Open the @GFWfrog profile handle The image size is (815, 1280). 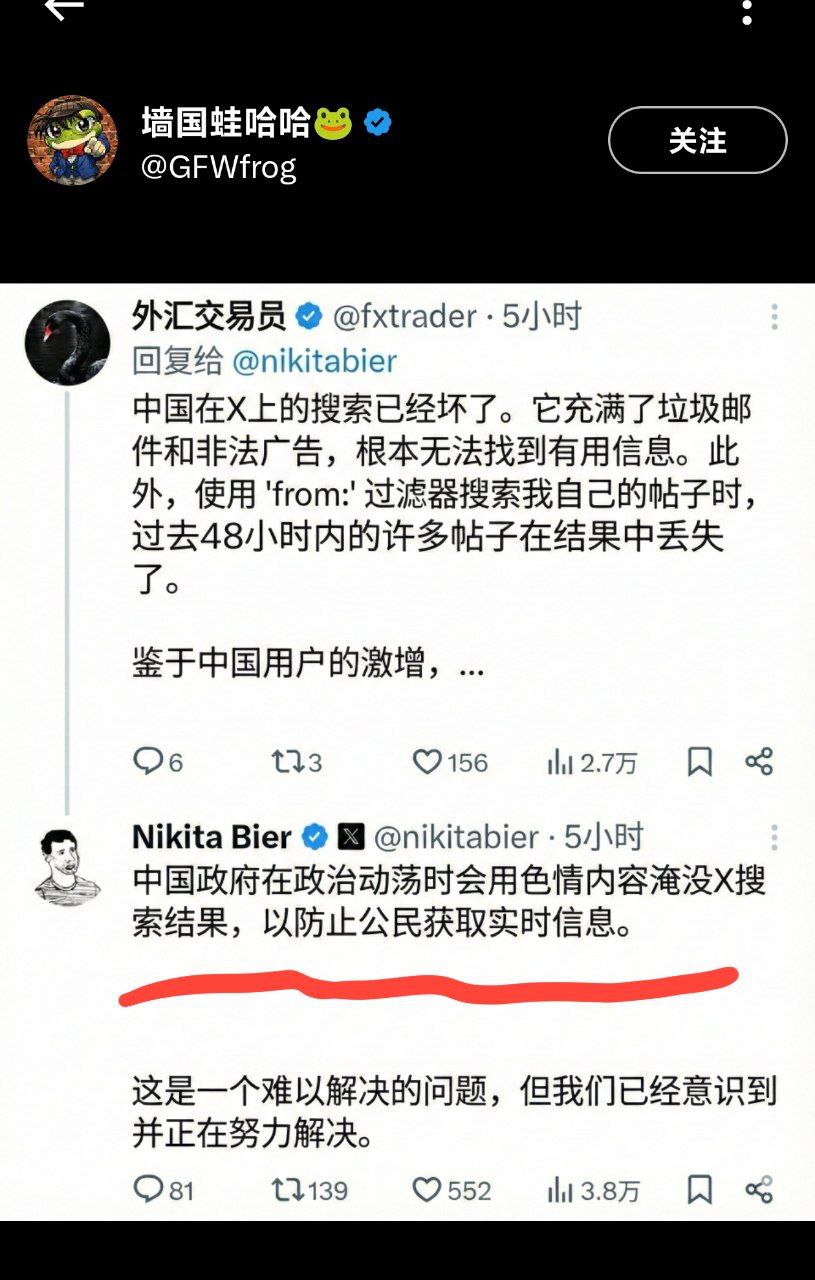tap(218, 167)
